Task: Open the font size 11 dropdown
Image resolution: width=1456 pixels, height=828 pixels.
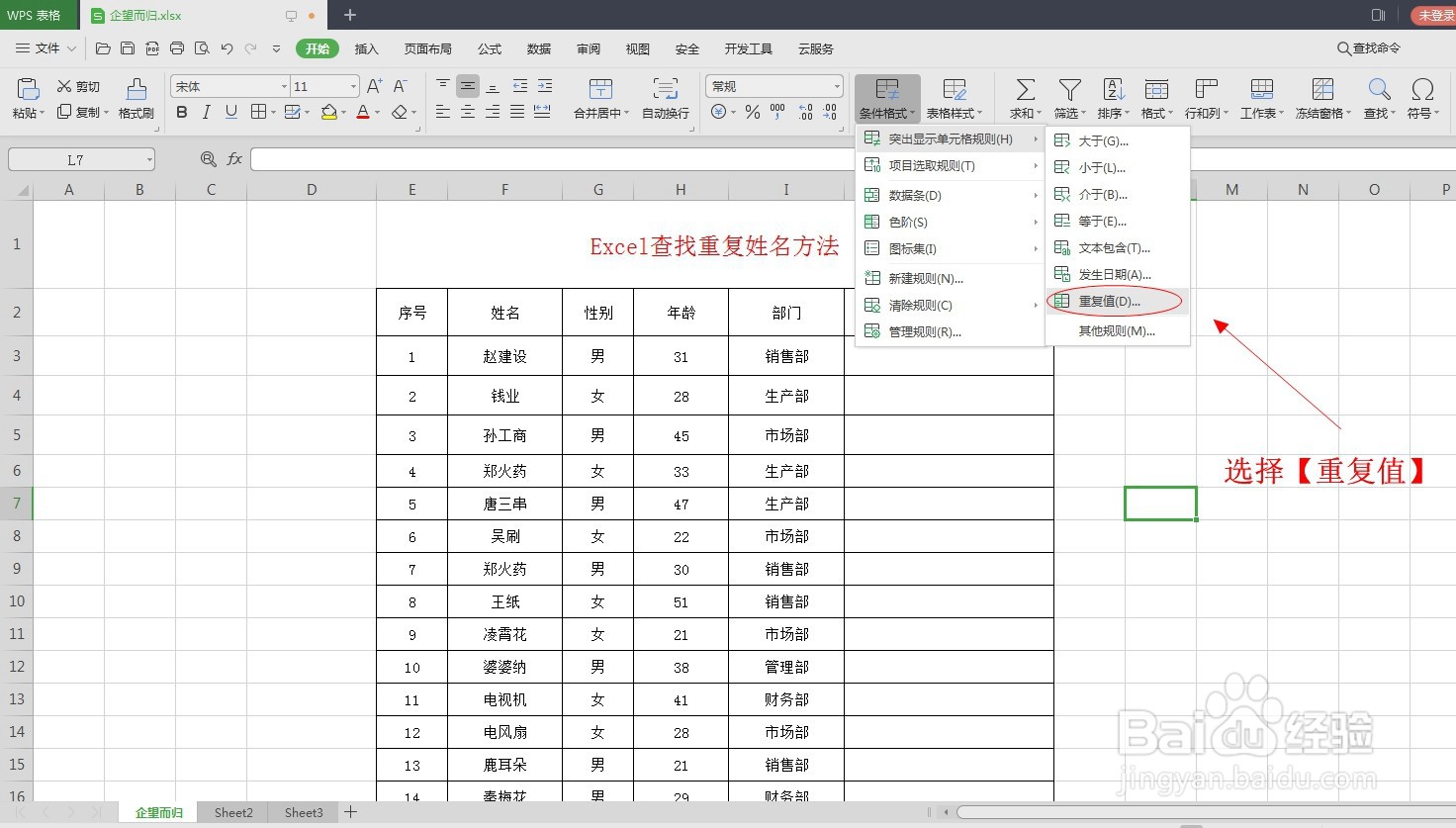Action: pyautogui.click(x=353, y=87)
